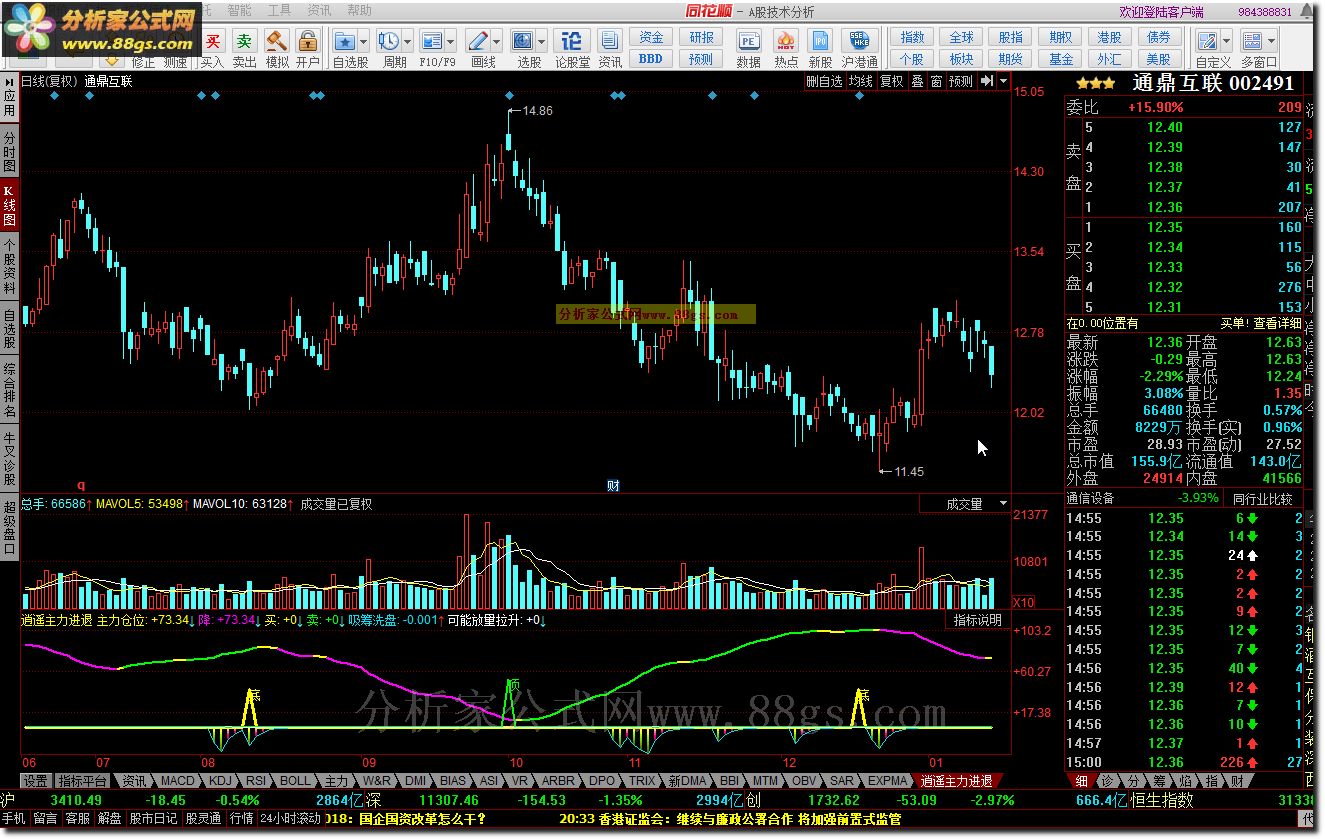
Task: Toggle 预测 forecast overlay above chart
Action: (x=960, y=81)
